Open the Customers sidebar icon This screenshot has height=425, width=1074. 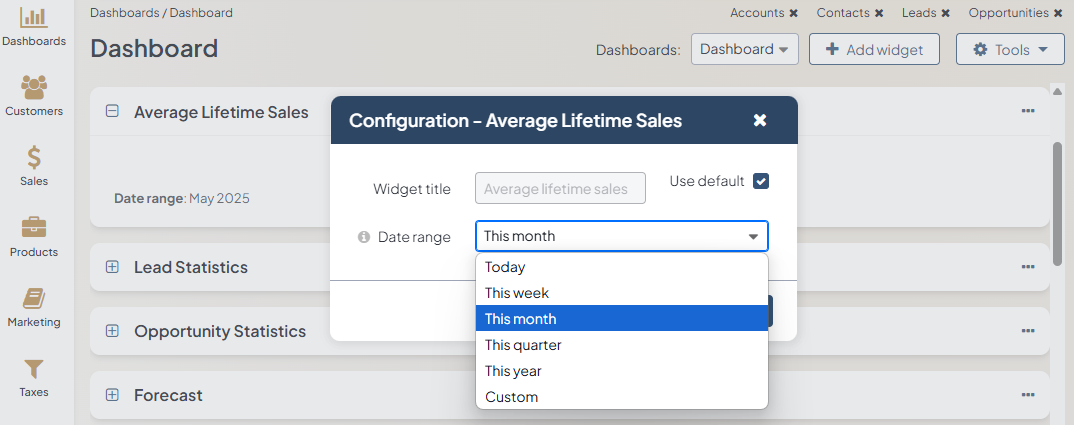tap(34, 88)
